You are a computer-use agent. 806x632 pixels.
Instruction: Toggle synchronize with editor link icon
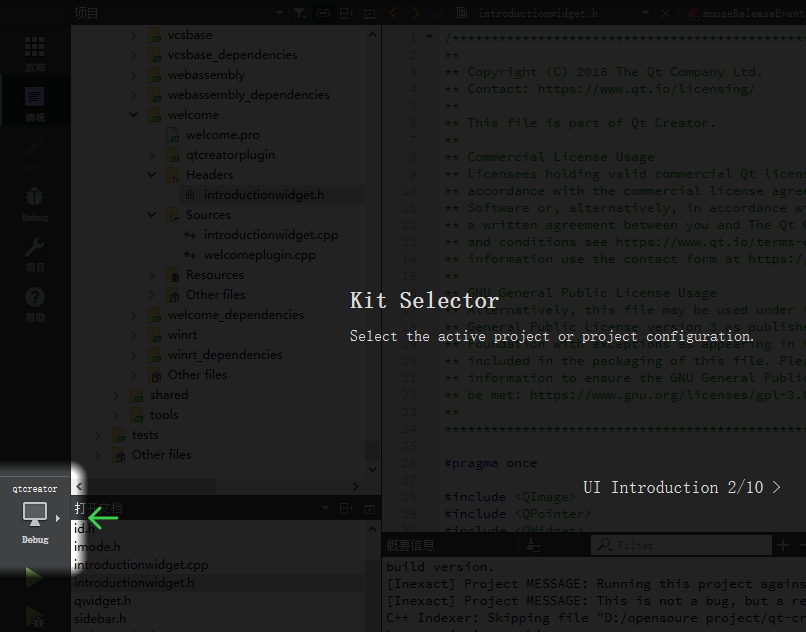(322, 13)
